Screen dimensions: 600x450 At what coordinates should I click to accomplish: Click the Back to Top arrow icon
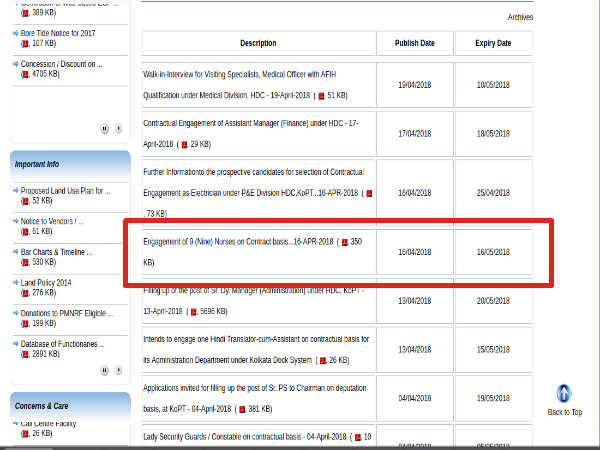564,394
